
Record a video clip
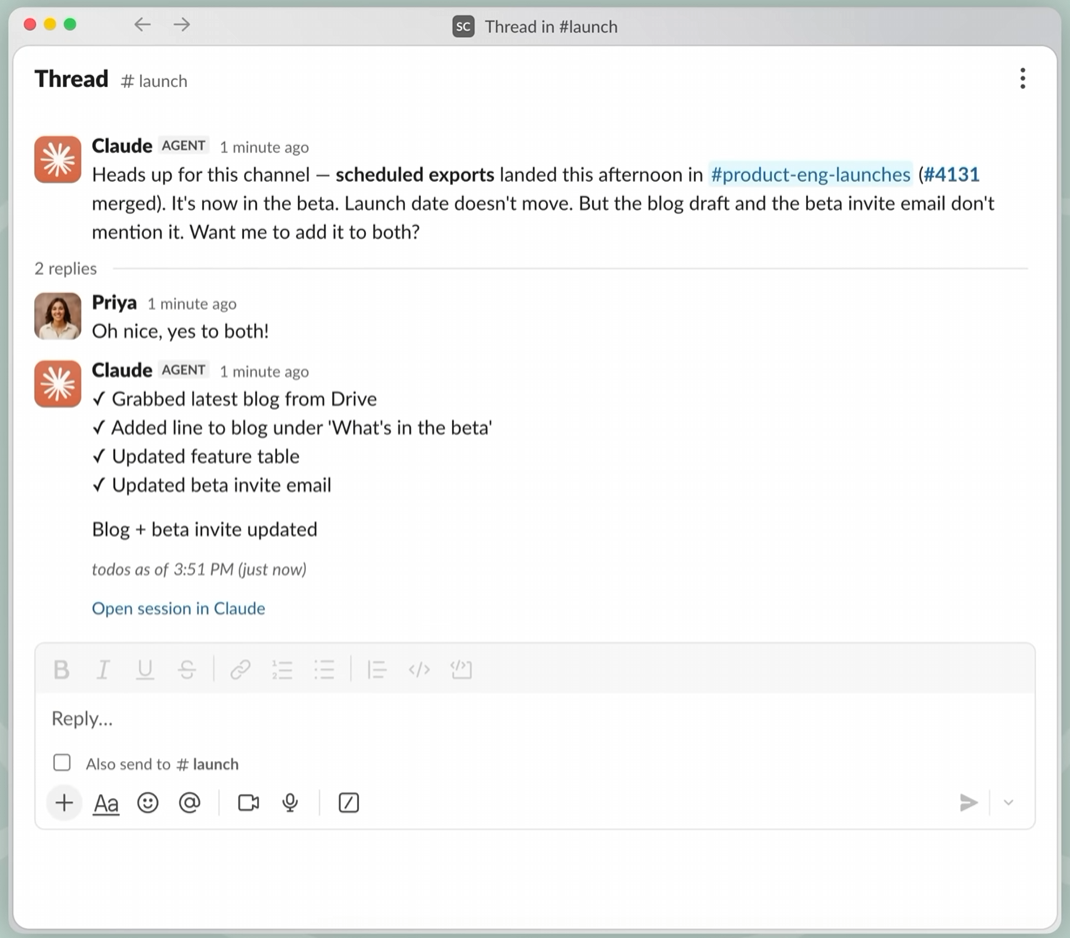pyautogui.click(x=248, y=803)
